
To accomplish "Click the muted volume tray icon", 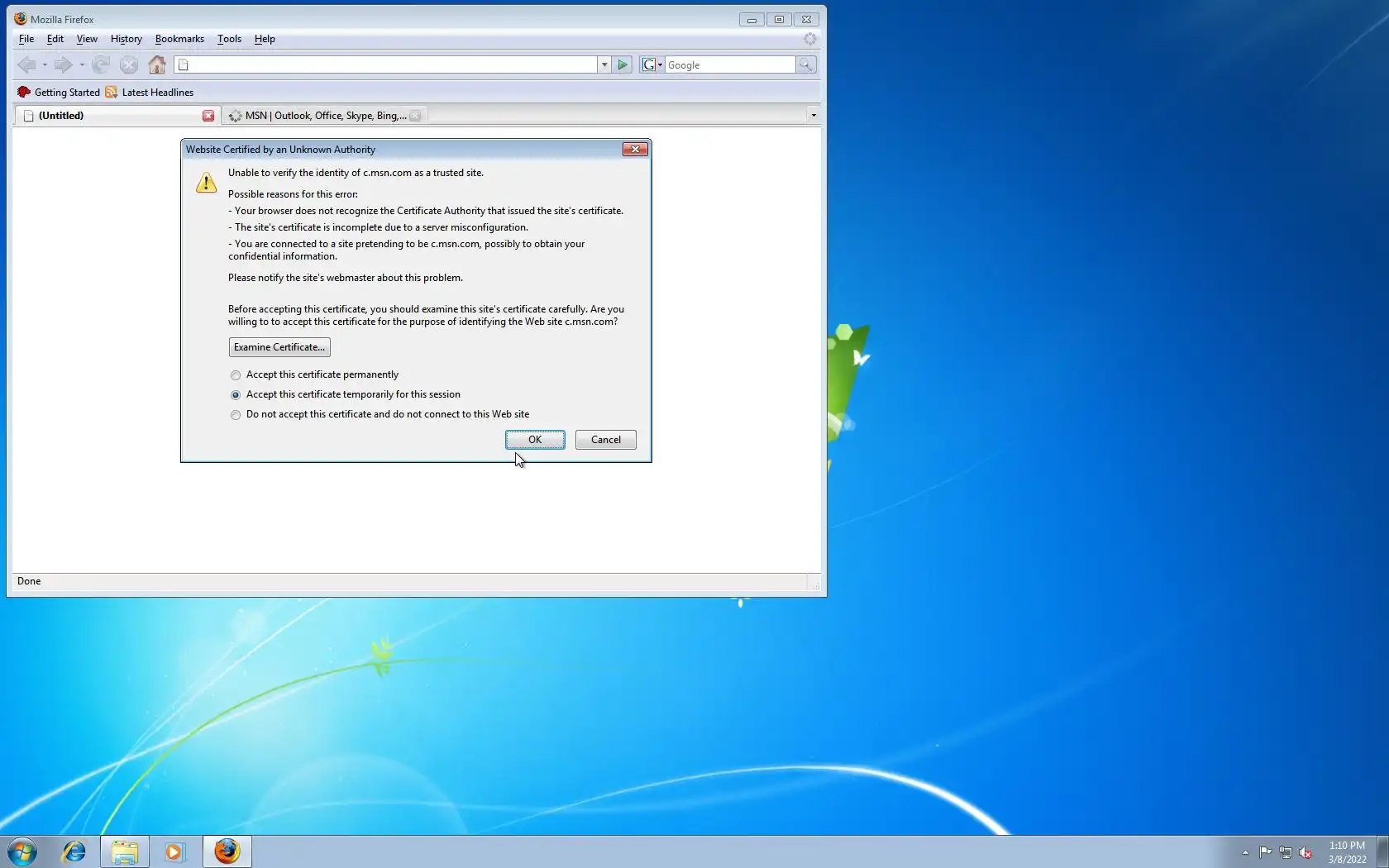I will 1306,852.
